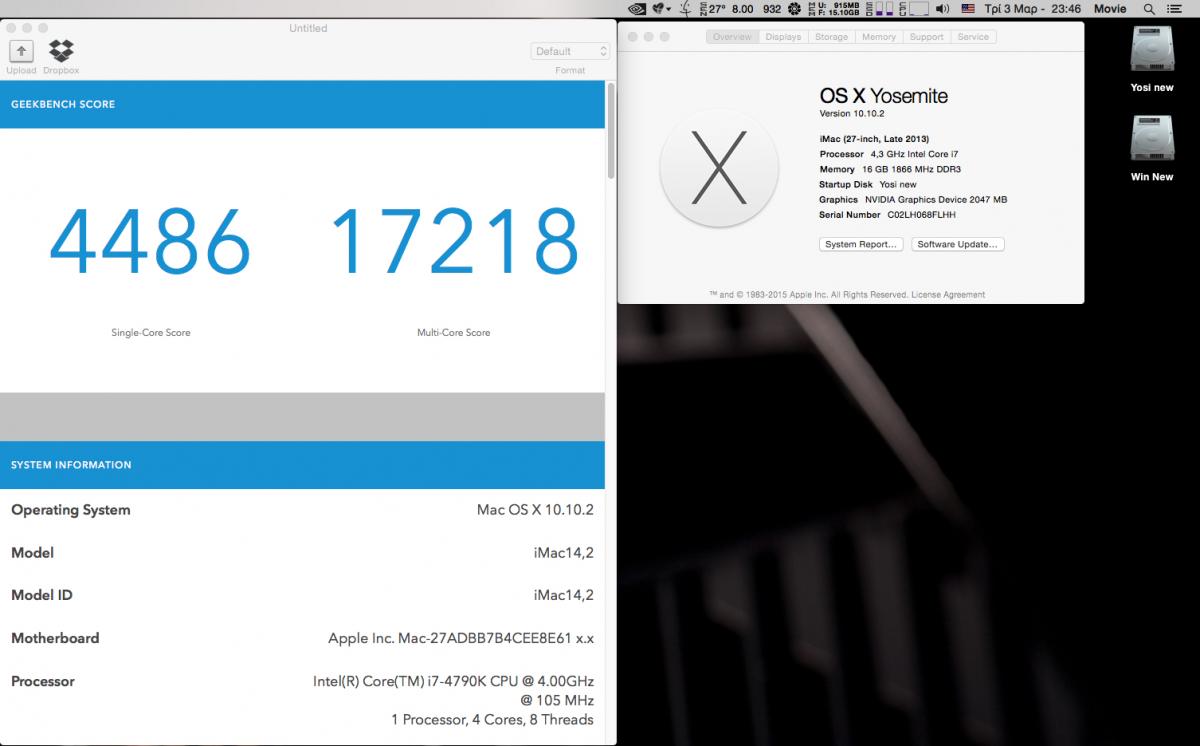
Task: Click the System Report button
Action: point(861,244)
